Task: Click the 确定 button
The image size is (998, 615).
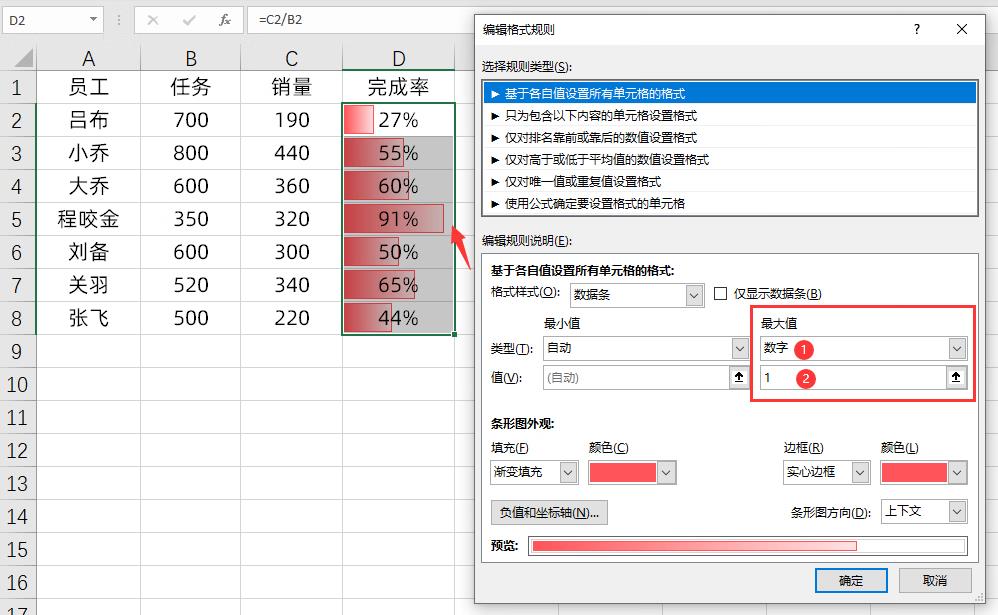Action: (851, 580)
